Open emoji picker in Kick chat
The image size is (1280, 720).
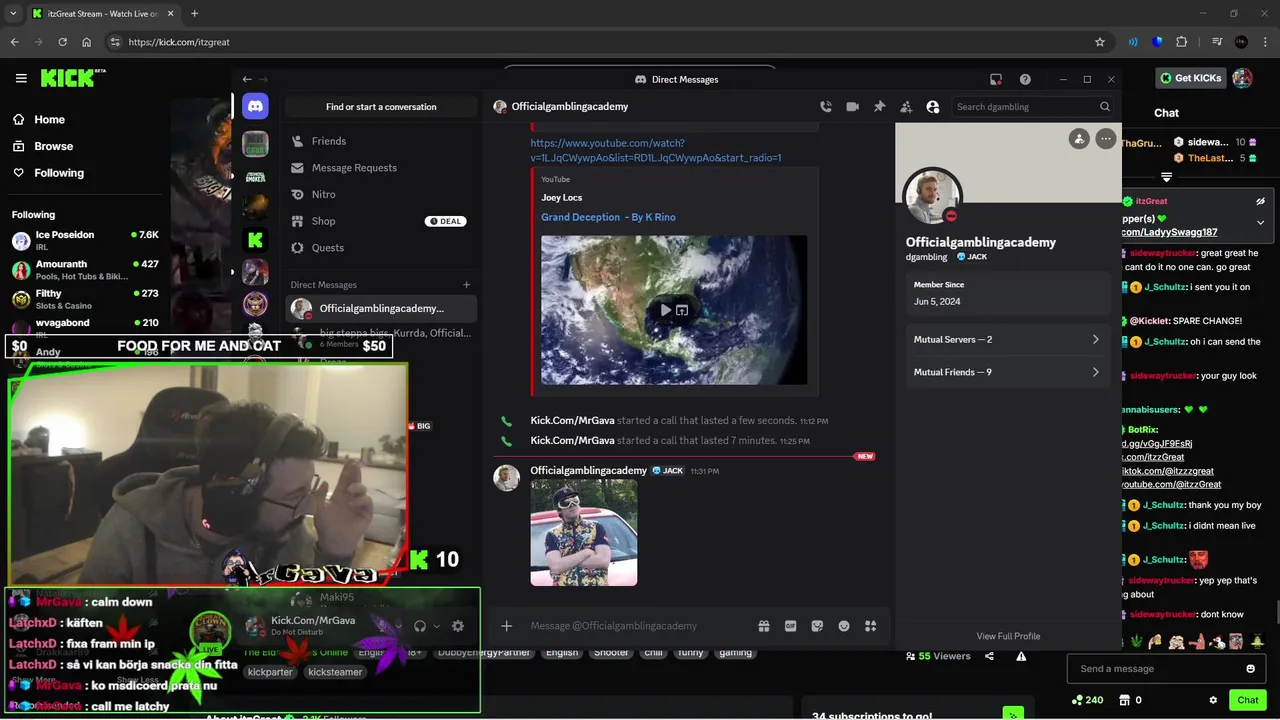1250,669
